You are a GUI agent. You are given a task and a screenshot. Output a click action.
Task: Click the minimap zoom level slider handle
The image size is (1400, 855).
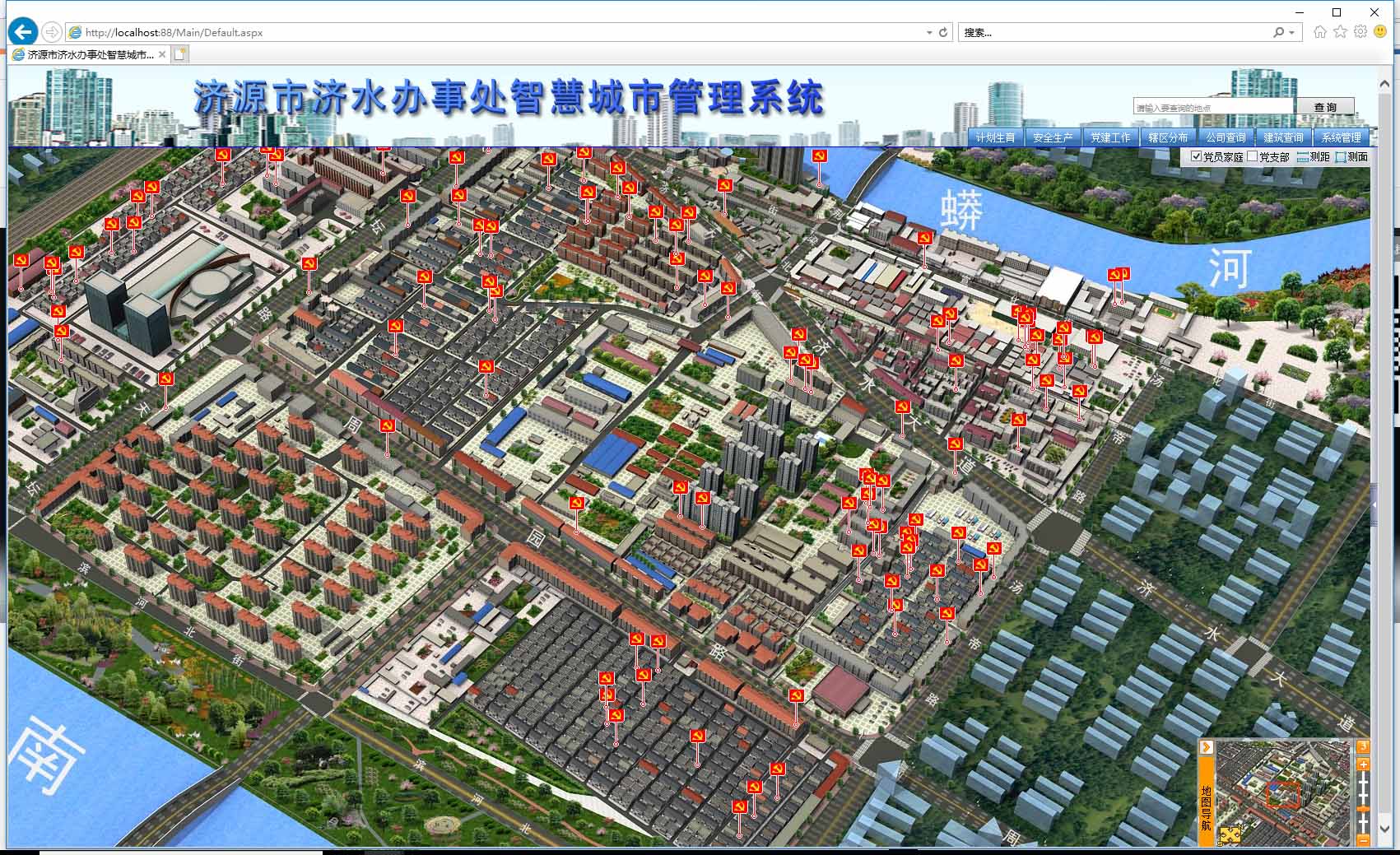click(1364, 809)
